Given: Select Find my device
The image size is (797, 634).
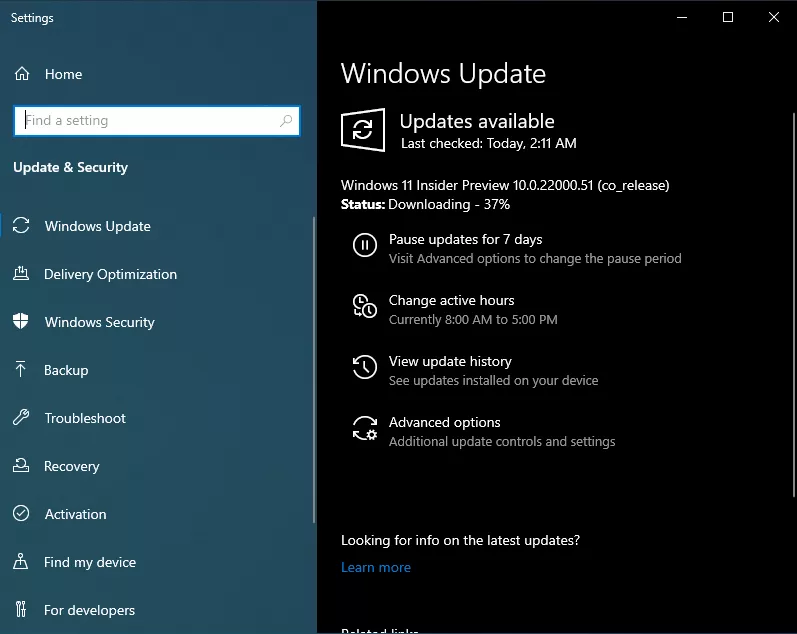Looking at the screenshot, I should coord(90,562).
